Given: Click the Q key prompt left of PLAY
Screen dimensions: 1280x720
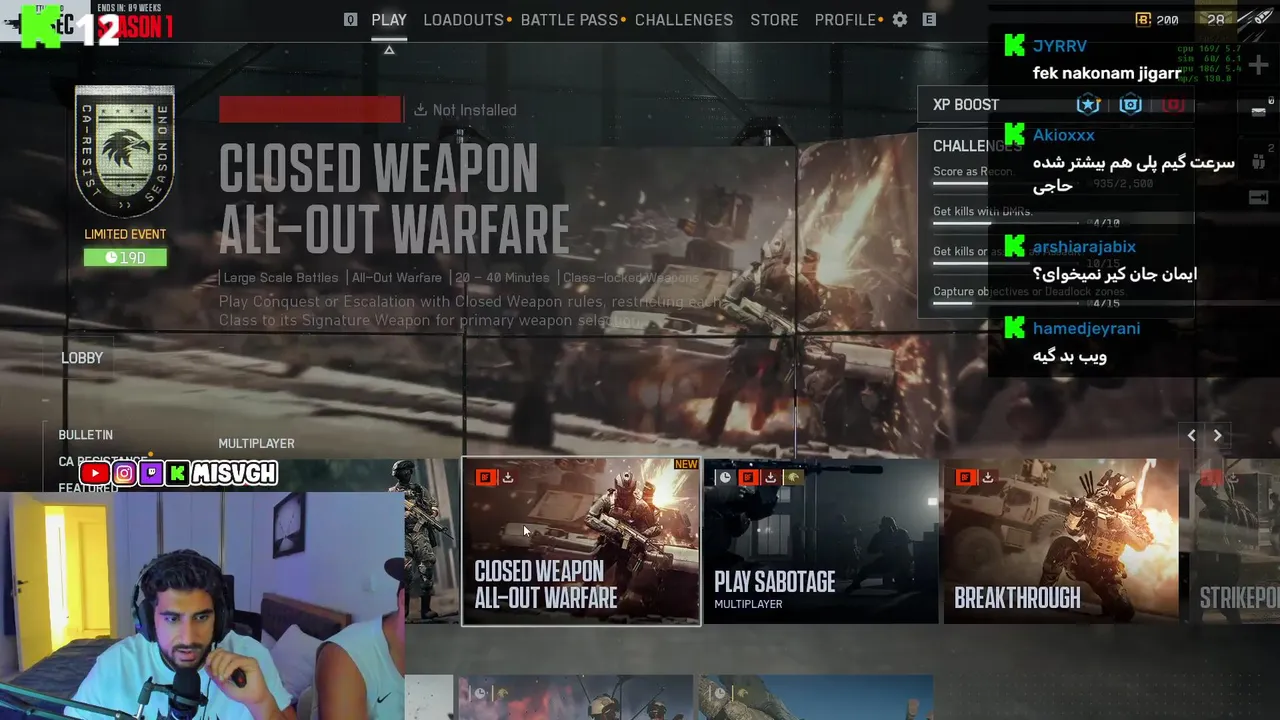Looking at the screenshot, I should pos(350,19).
